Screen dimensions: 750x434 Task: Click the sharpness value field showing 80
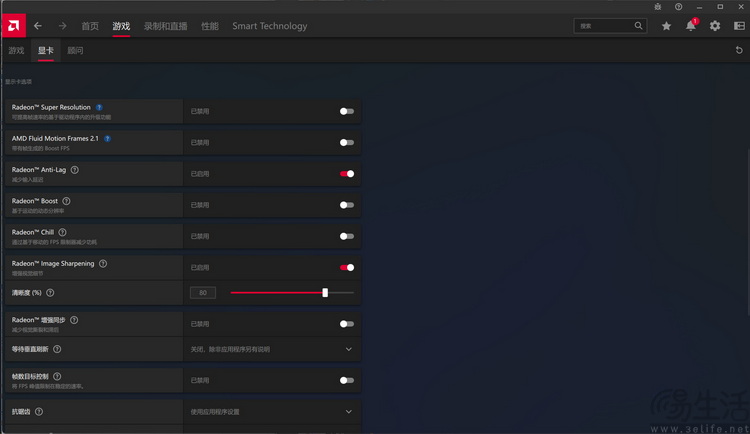[203, 292]
